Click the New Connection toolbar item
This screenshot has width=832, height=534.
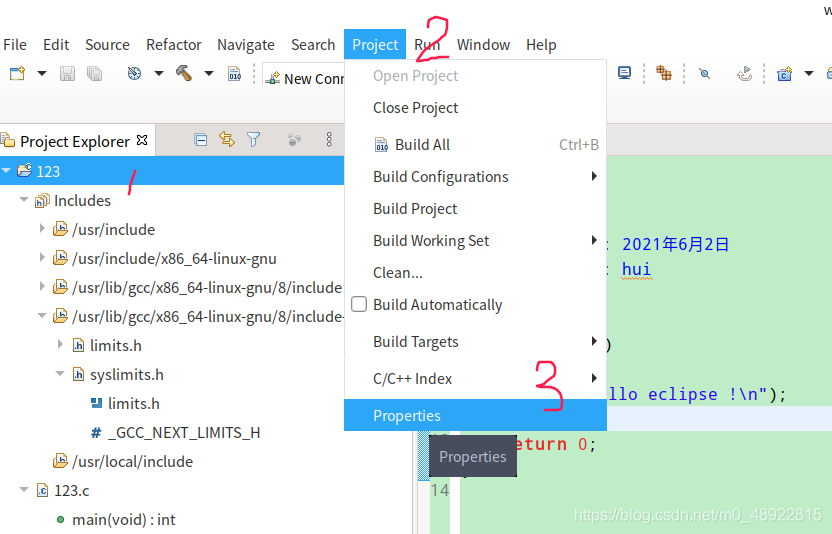tap(305, 79)
